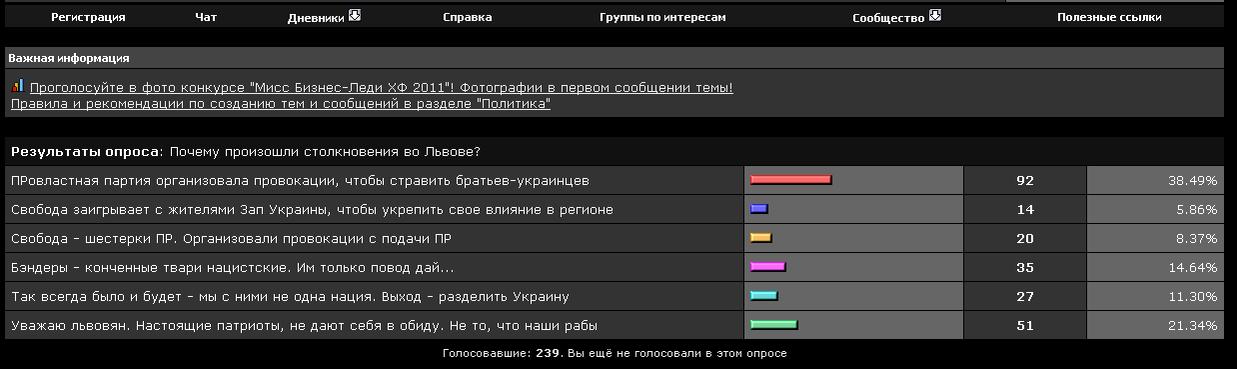Select option Свобода заигрывает с жителями Зап Украины
The image size is (1237, 369).
[312, 210]
